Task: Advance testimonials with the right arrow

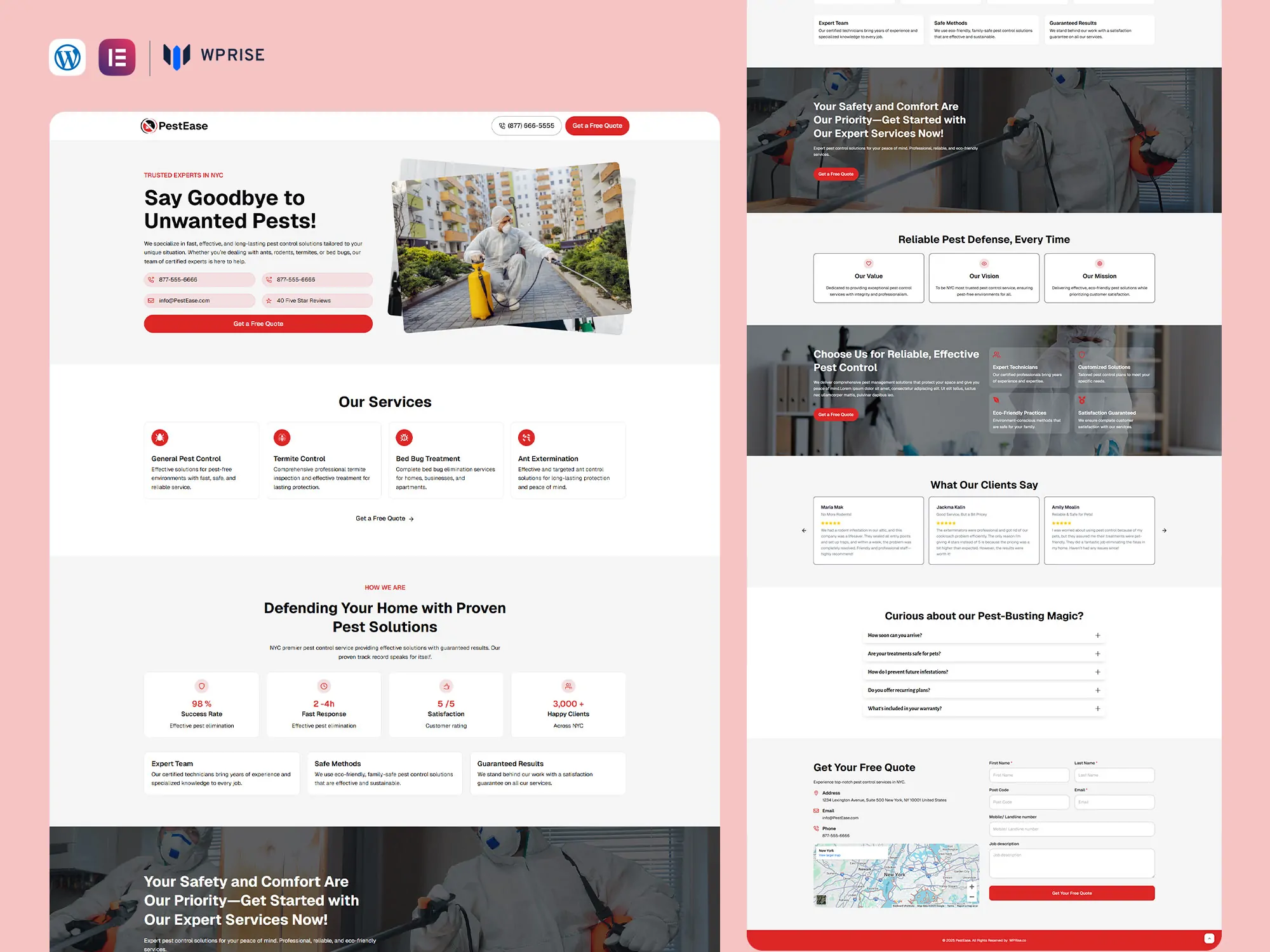Action: [x=1164, y=530]
